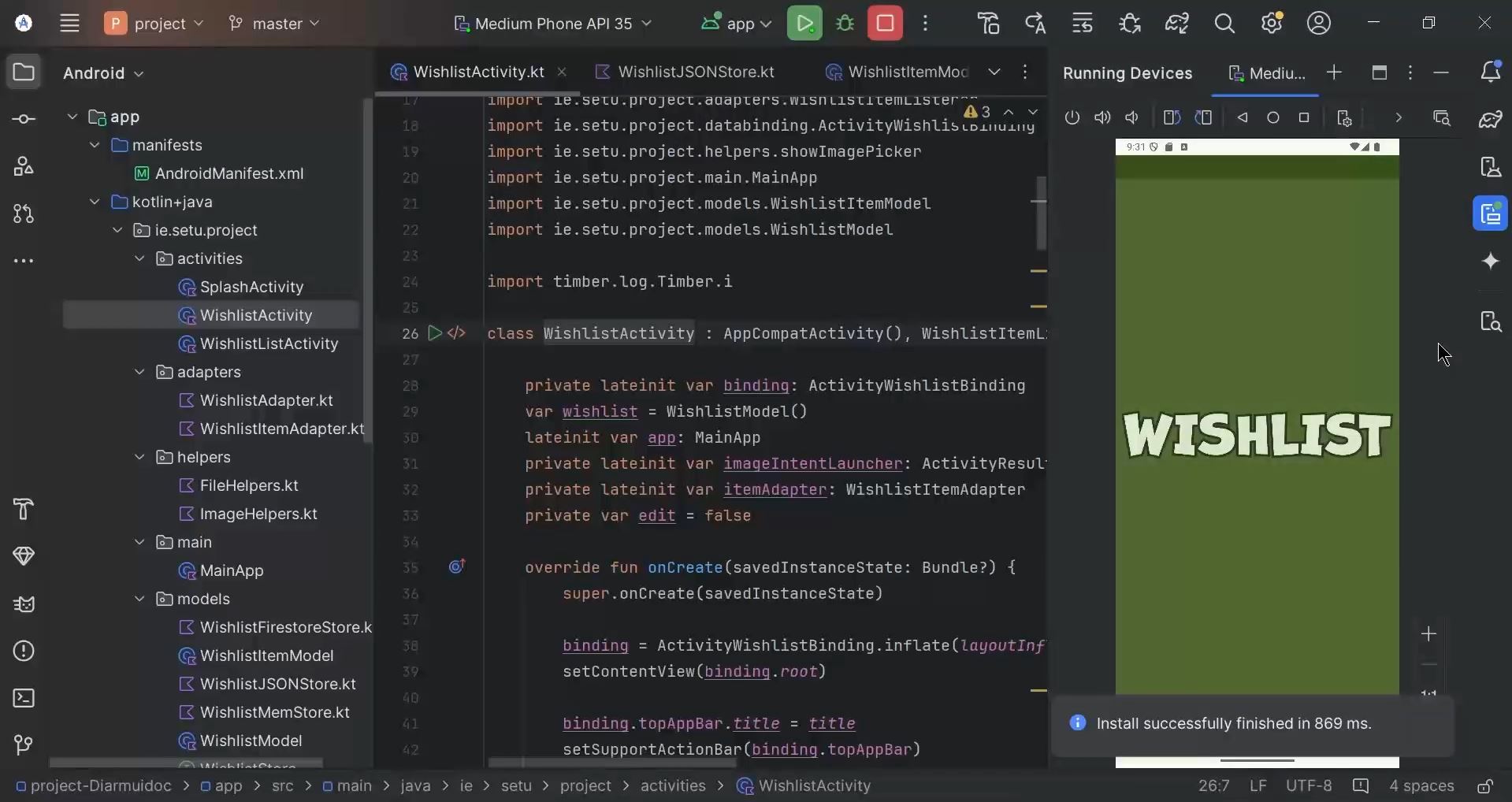Toggle the Project tool window
The width and height of the screenshot is (1512, 802).
click(24, 72)
